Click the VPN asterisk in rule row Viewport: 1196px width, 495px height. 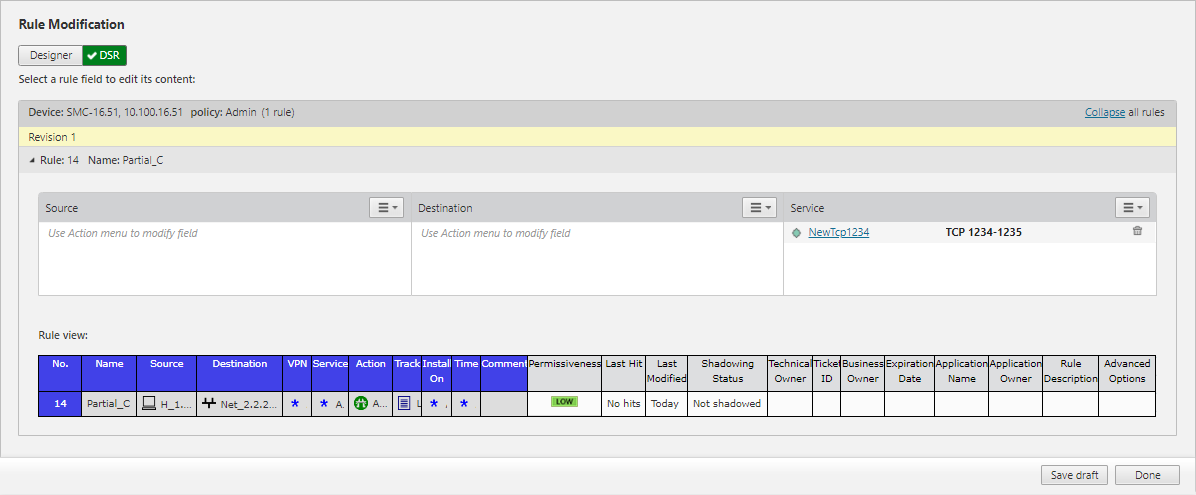(294, 403)
